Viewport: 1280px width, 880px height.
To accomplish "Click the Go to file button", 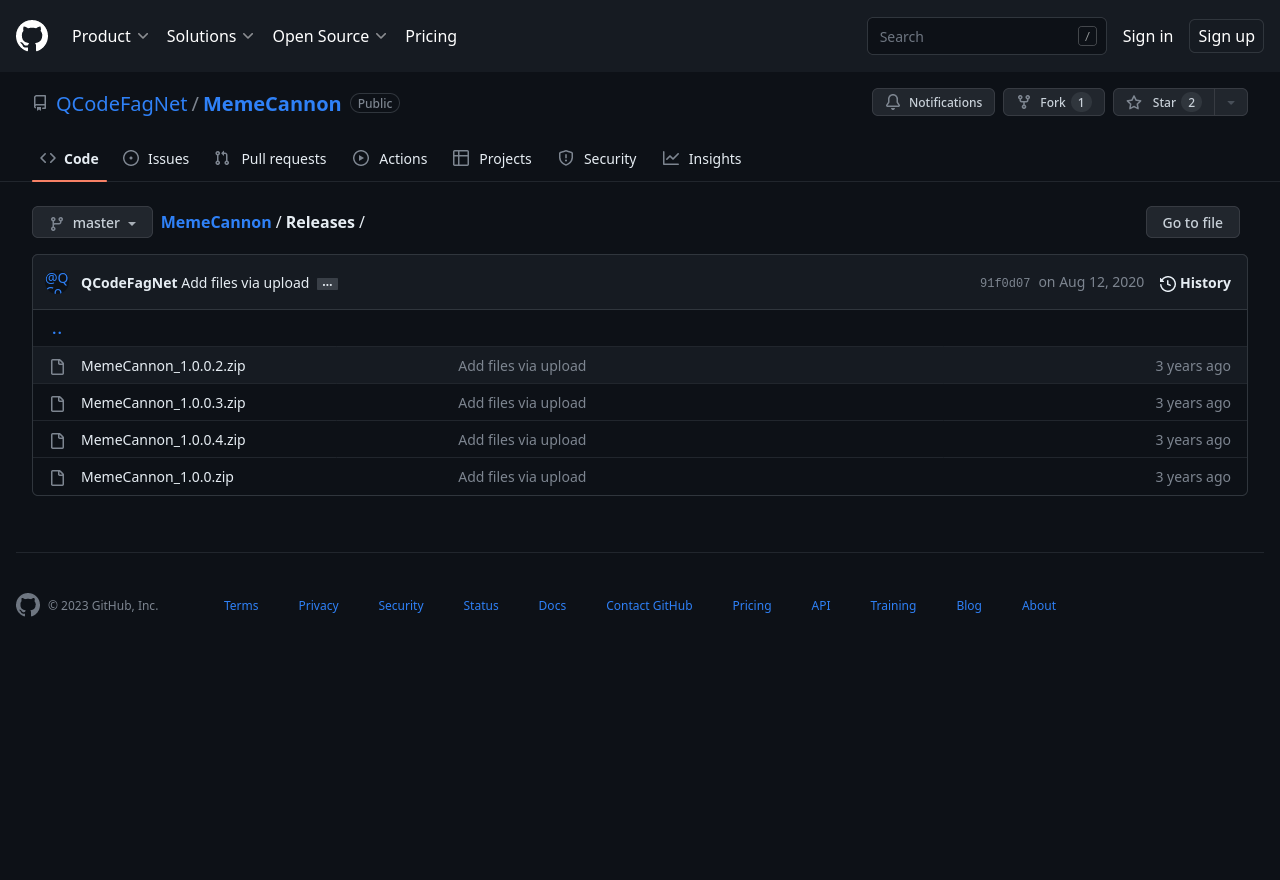I will click(1192, 222).
